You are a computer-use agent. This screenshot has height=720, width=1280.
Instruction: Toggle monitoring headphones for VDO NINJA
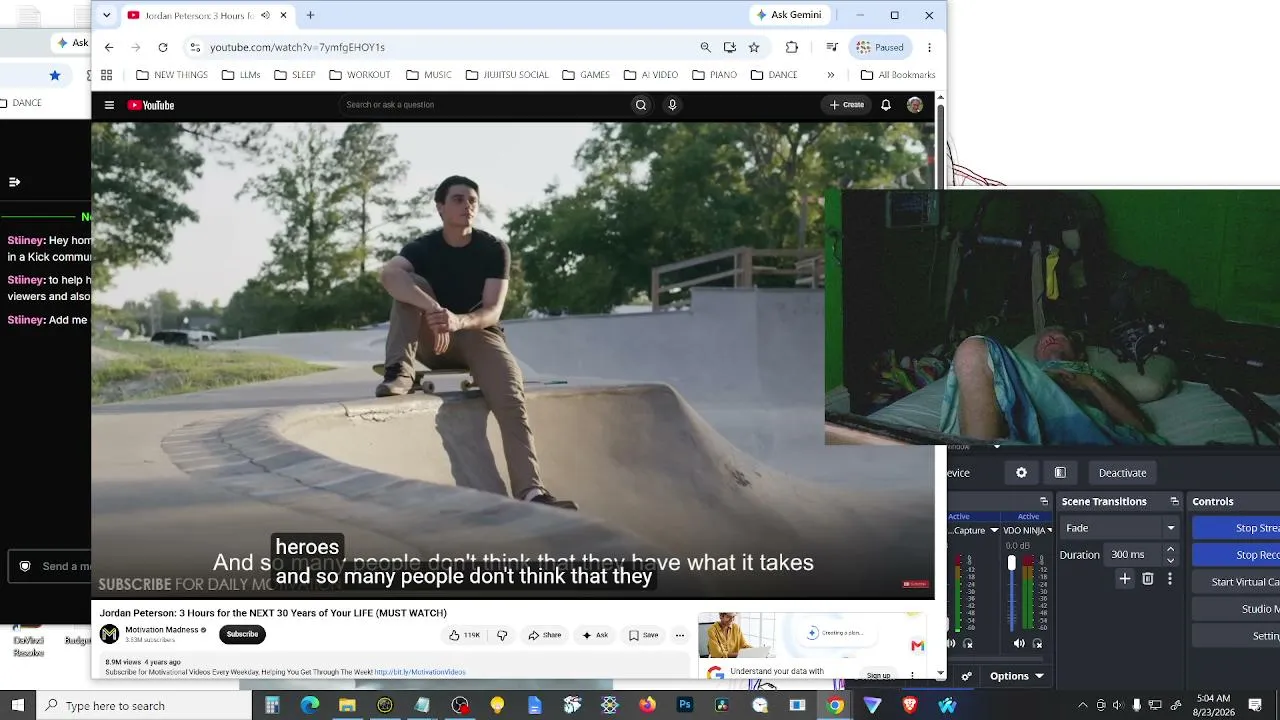coord(1037,643)
